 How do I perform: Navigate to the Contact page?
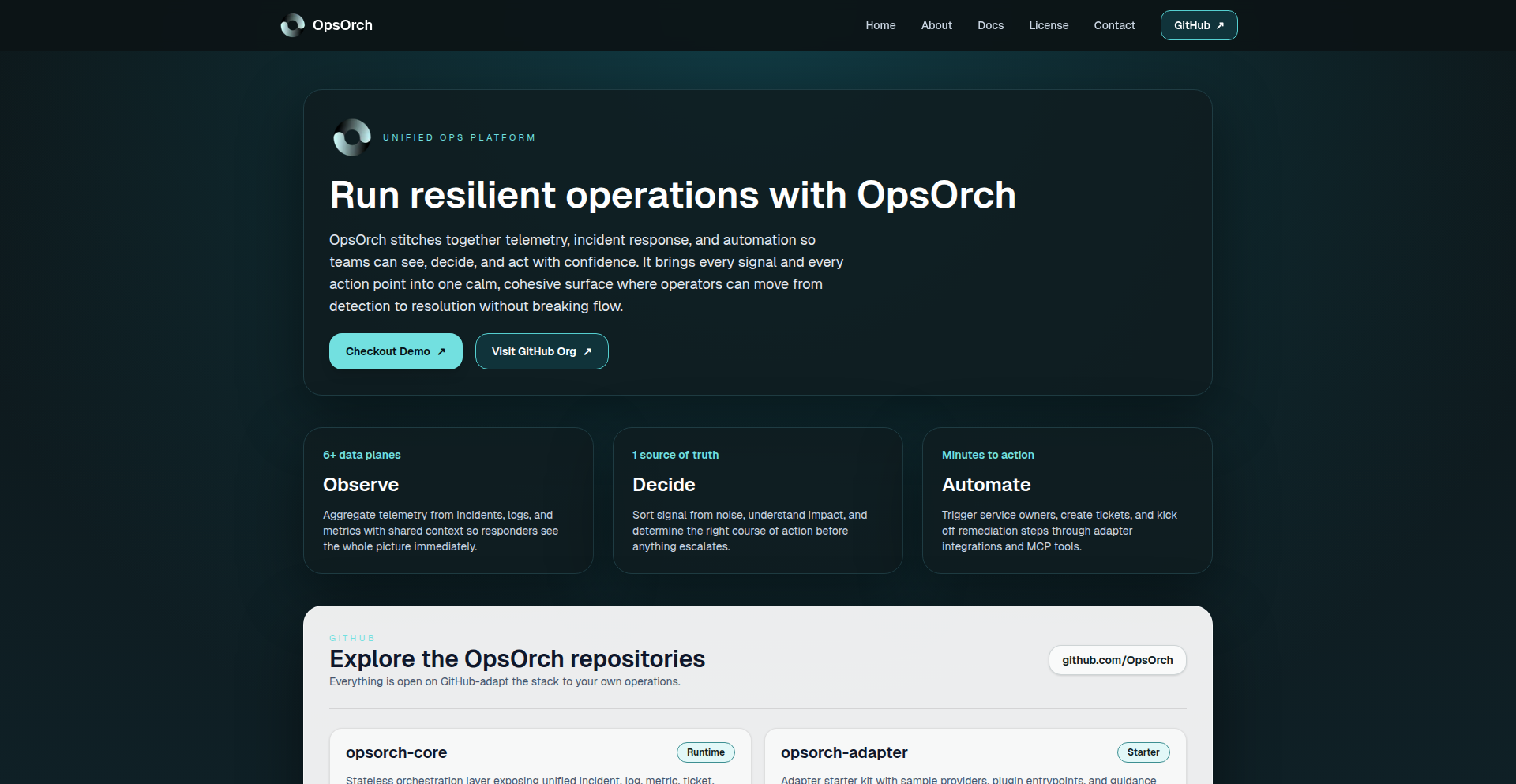1114,25
